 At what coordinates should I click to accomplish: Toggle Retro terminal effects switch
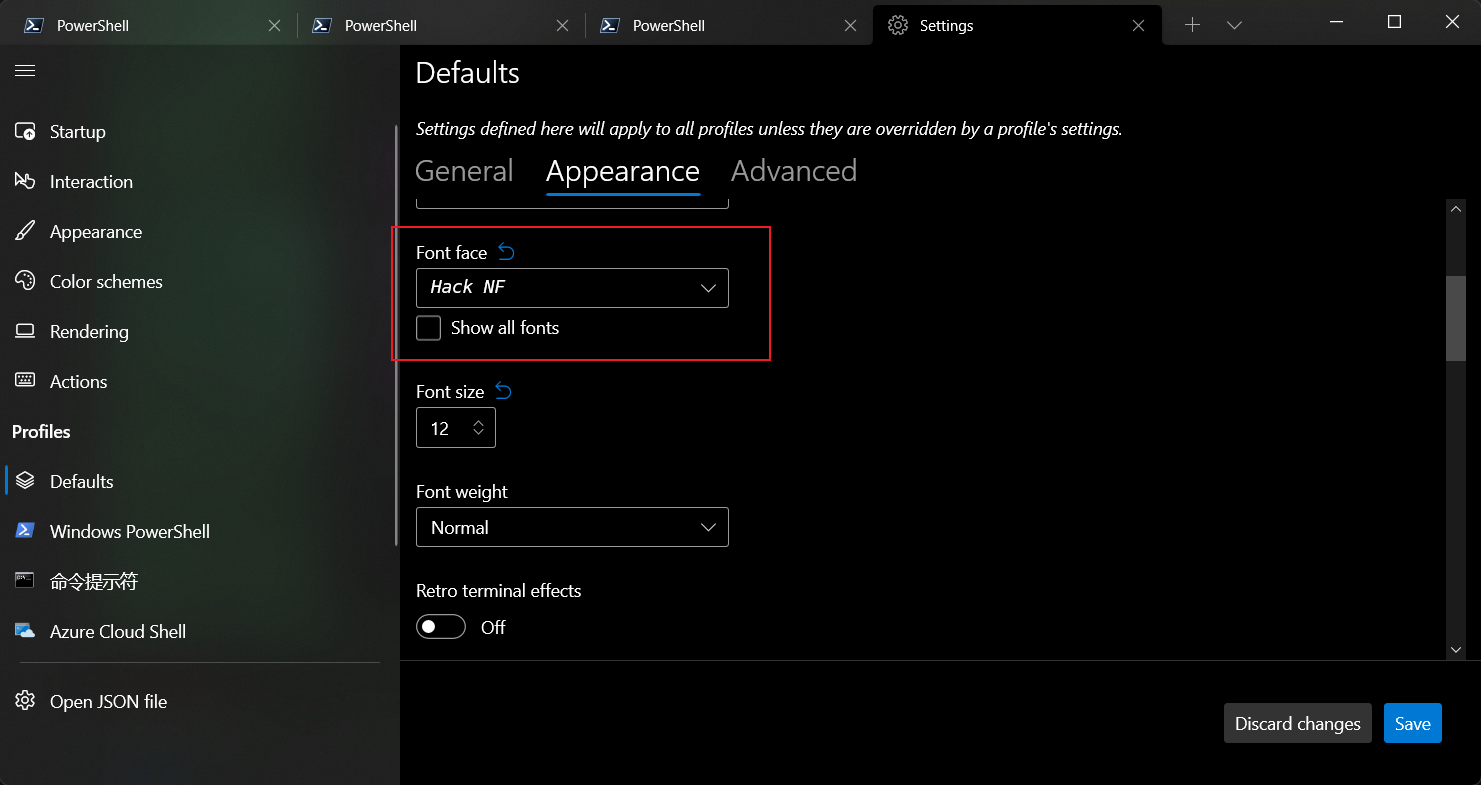pyautogui.click(x=441, y=627)
